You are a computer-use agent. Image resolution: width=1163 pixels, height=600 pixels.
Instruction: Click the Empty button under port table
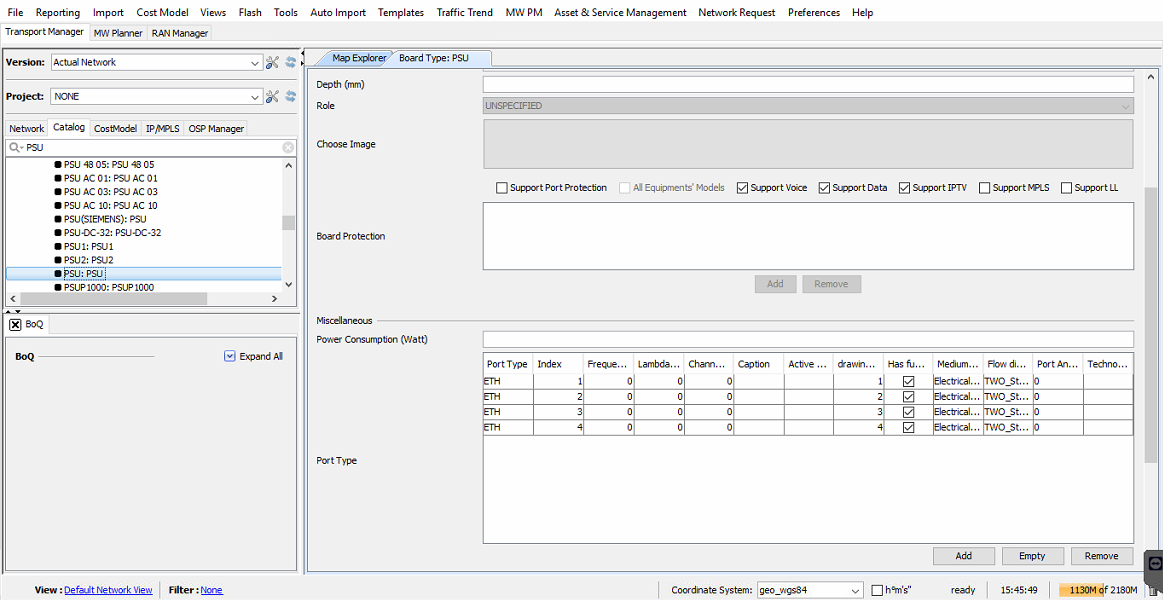tap(1032, 556)
